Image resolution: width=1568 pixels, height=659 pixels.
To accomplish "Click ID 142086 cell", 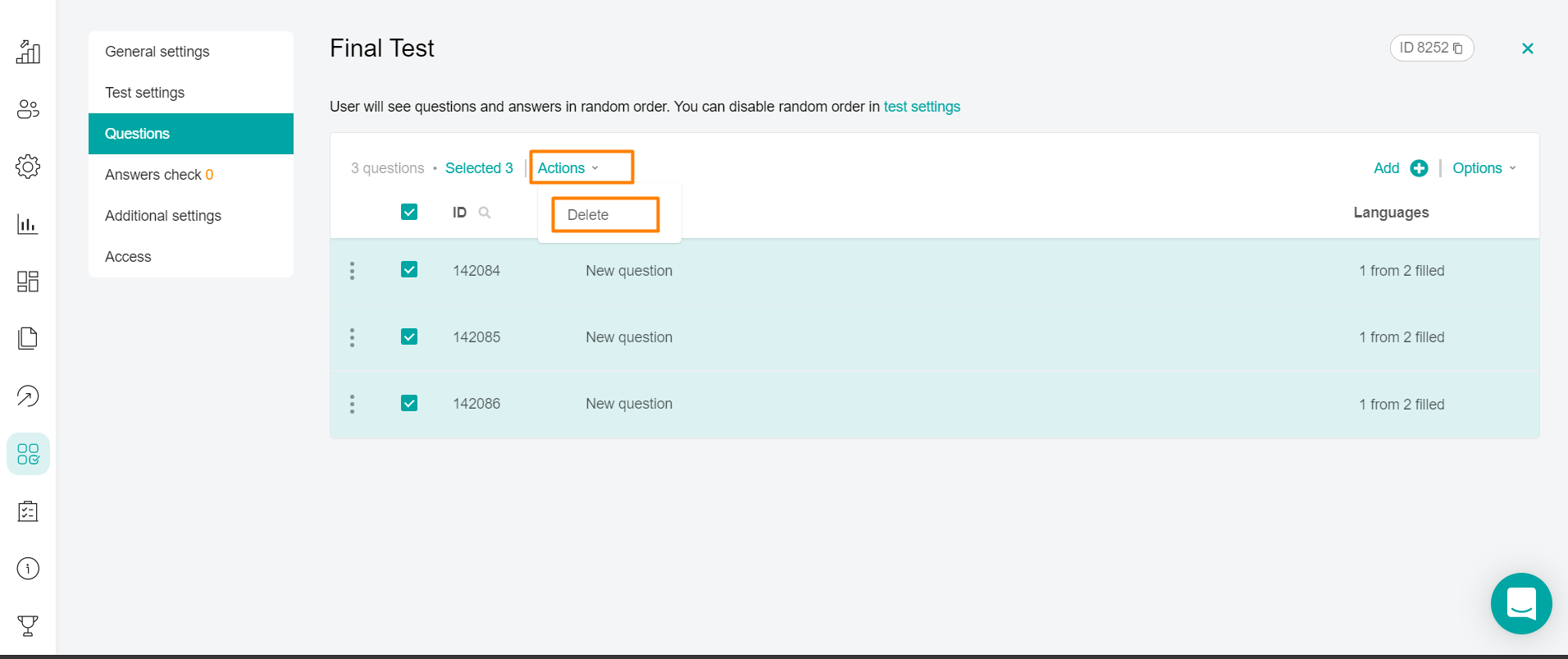I will tap(476, 404).
